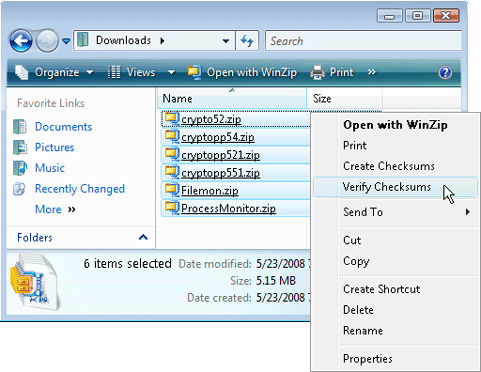The width and height of the screenshot is (481, 372).
Task: Show more toolbar commands chevron
Action: pos(372,72)
